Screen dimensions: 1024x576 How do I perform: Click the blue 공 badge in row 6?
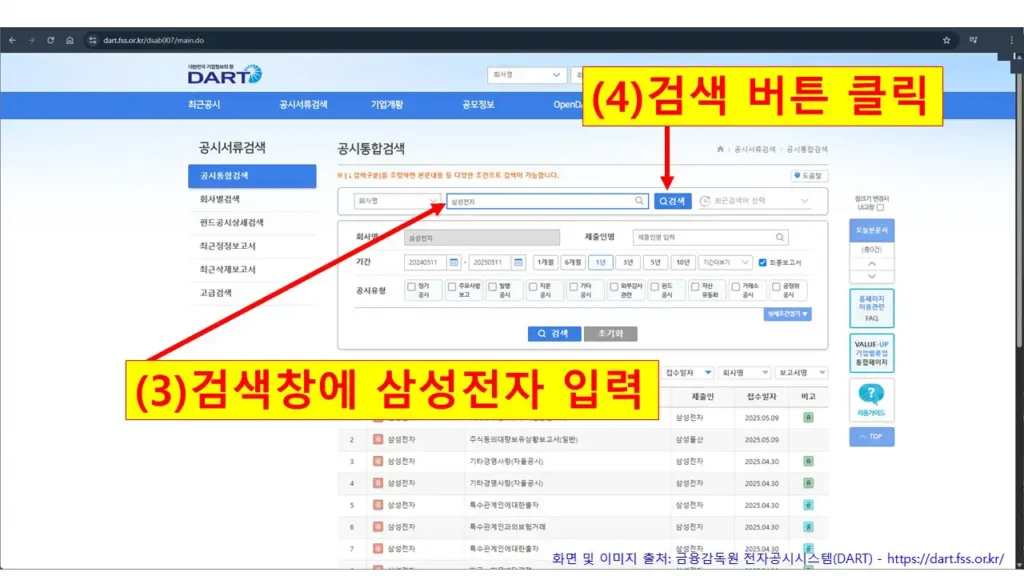[x=808, y=526]
